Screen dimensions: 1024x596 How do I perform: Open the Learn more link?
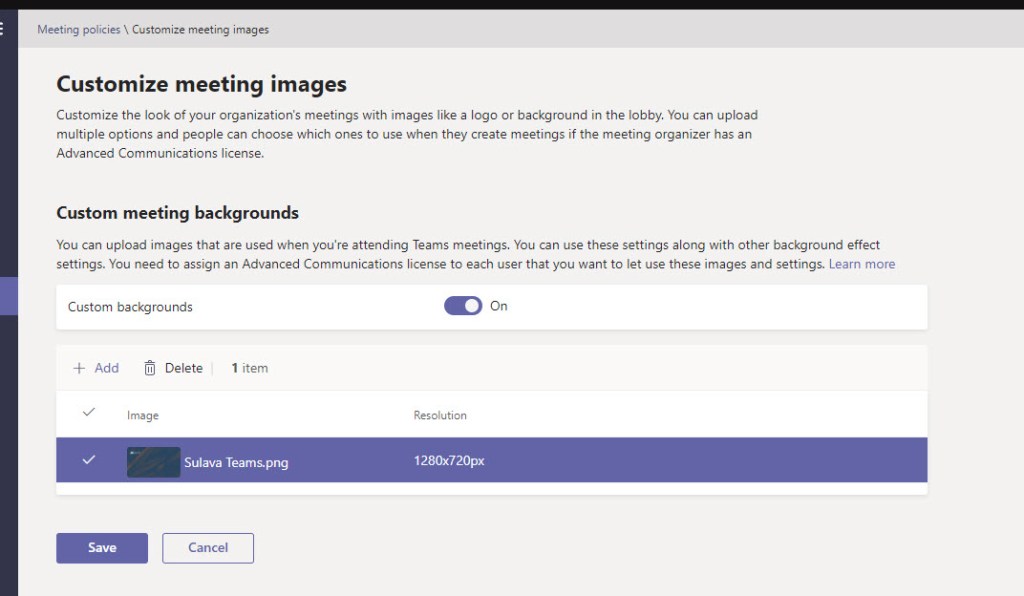tap(861, 264)
